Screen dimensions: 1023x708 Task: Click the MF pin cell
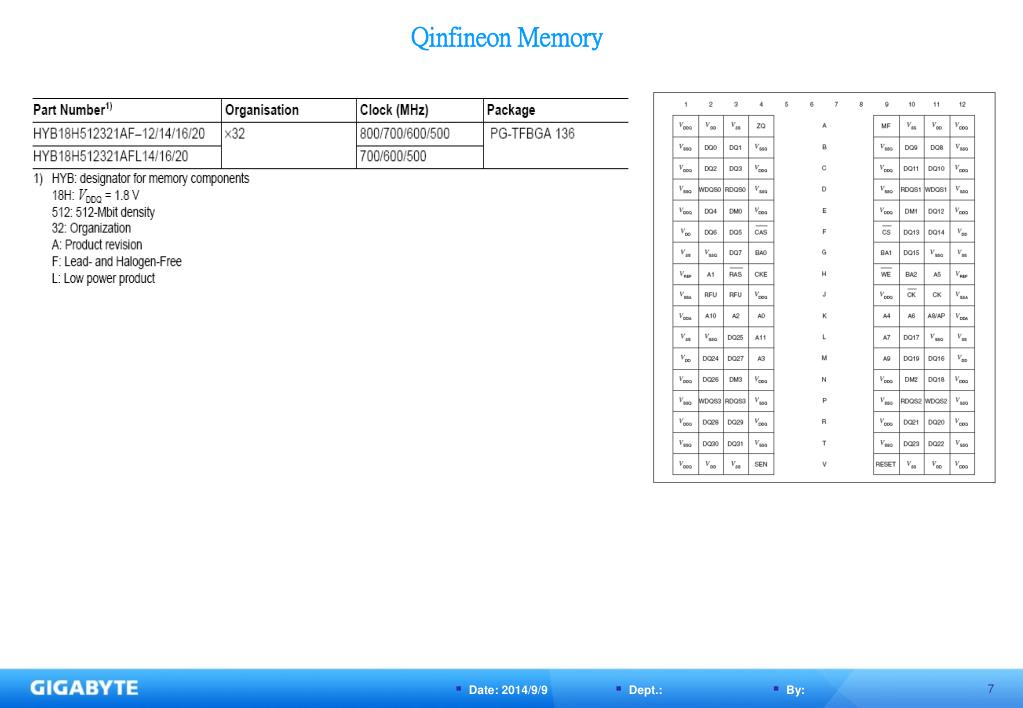tap(886, 126)
